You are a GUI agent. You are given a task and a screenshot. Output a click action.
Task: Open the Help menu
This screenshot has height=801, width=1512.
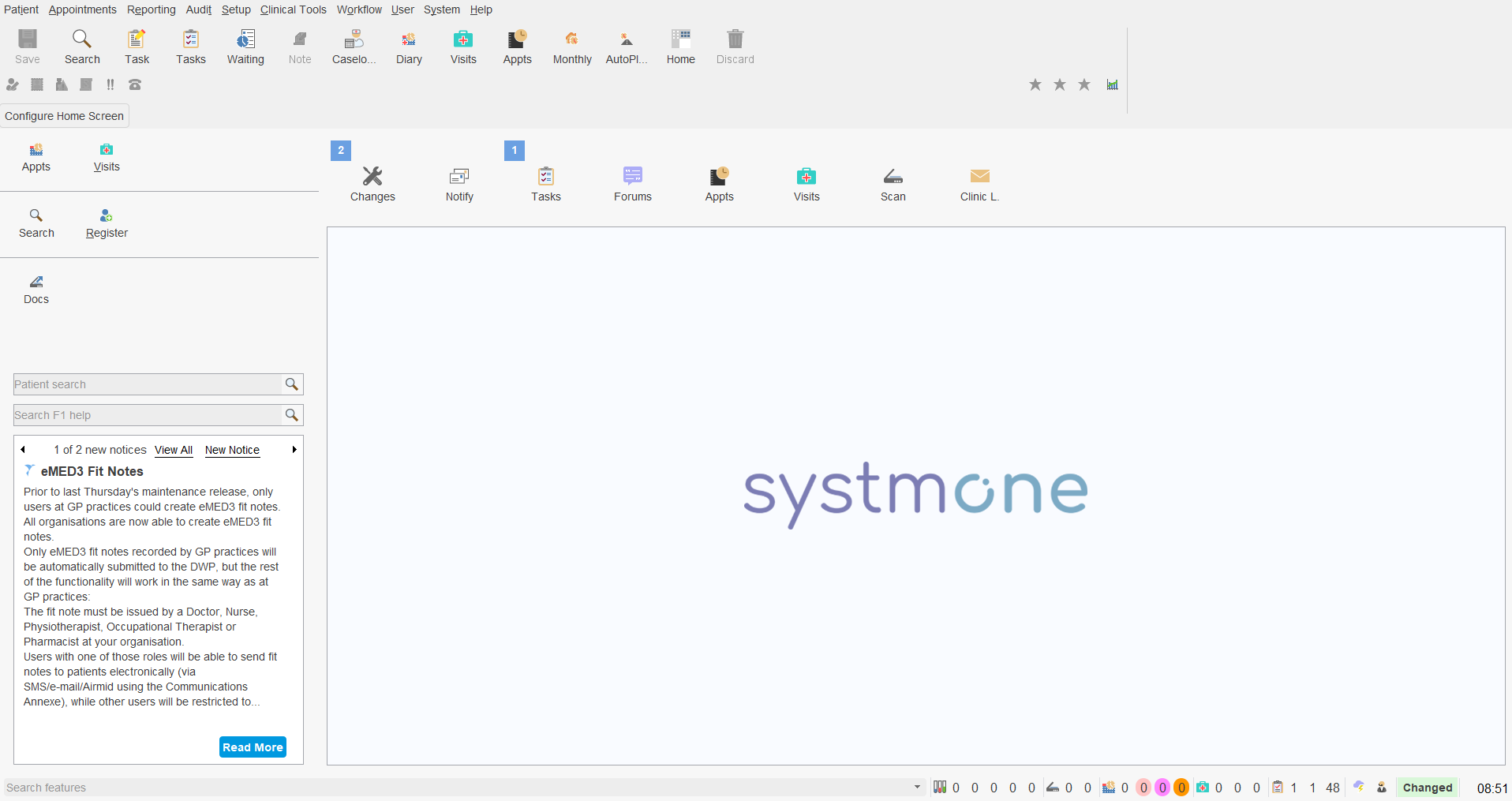click(481, 9)
